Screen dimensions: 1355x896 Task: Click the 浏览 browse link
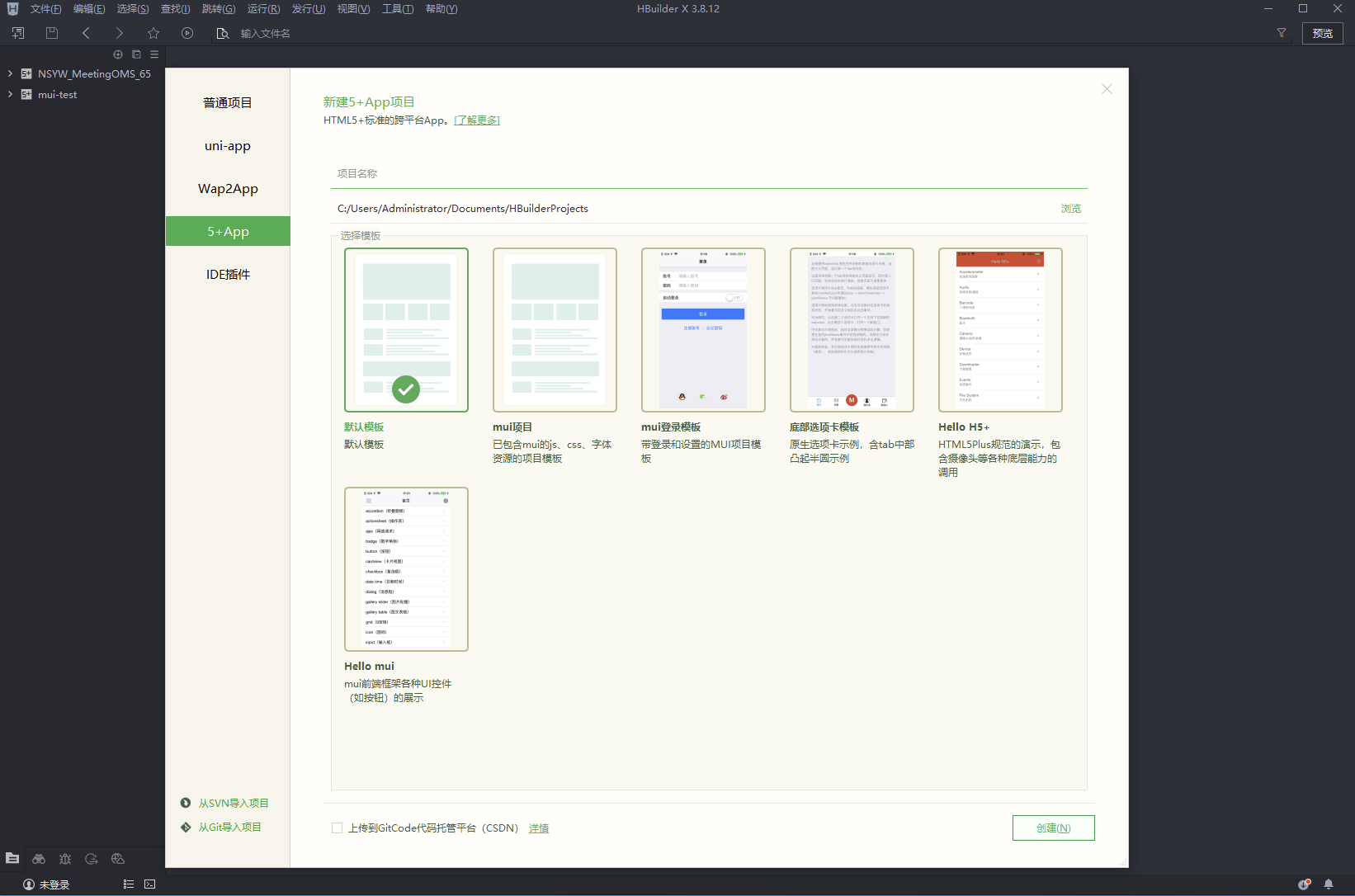click(1070, 209)
